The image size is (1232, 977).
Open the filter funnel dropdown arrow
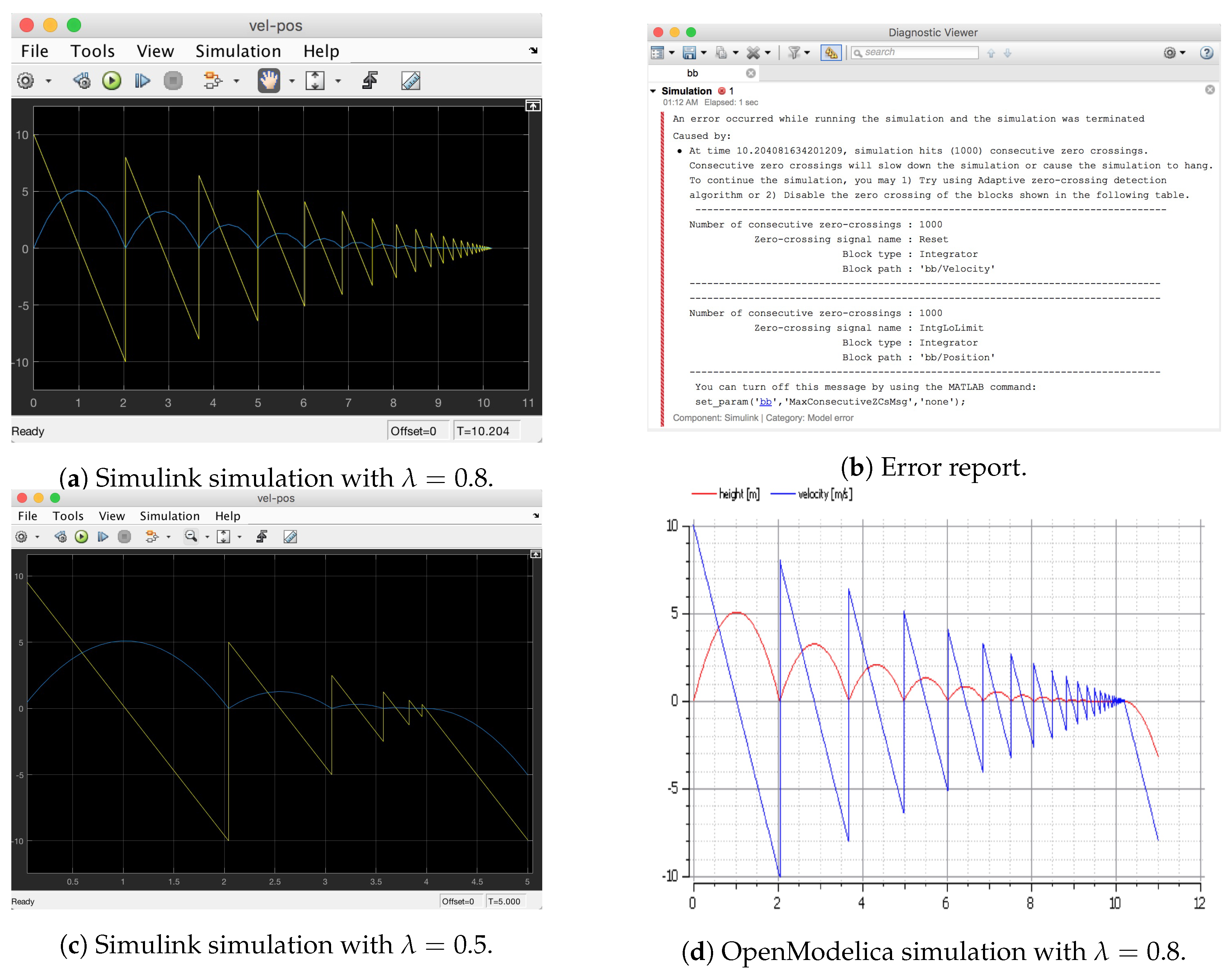[807, 53]
